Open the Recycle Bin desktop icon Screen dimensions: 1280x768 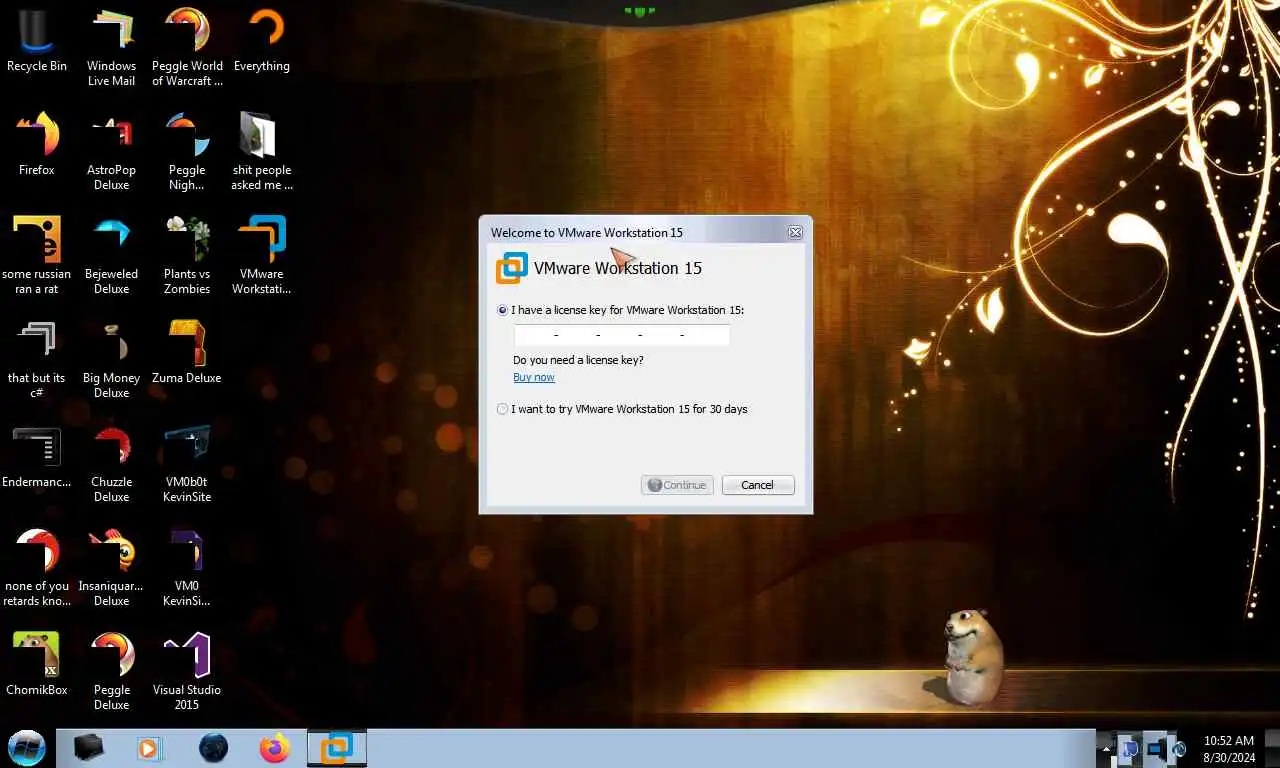coord(37,41)
